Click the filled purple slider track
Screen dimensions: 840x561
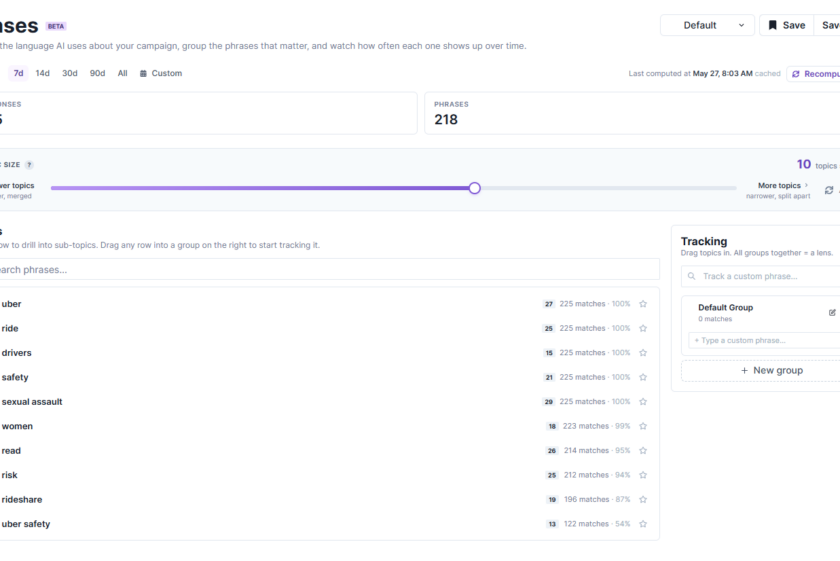pos(260,188)
